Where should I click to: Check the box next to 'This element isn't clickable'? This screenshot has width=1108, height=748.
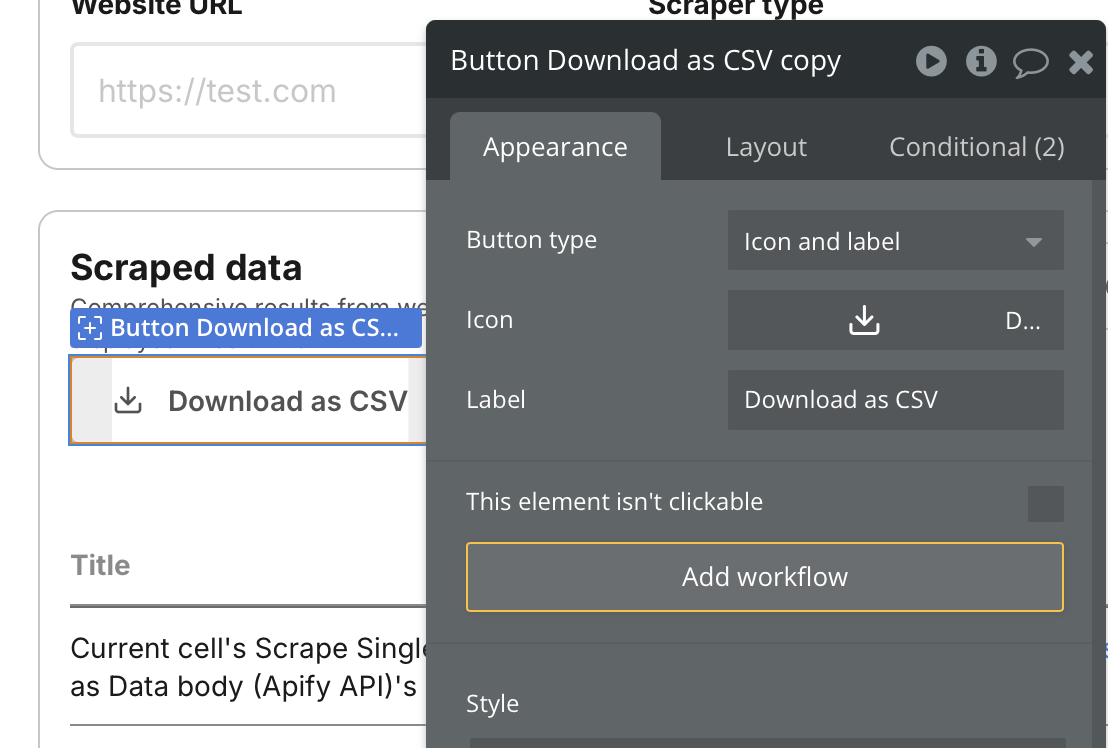(x=1045, y=504)
